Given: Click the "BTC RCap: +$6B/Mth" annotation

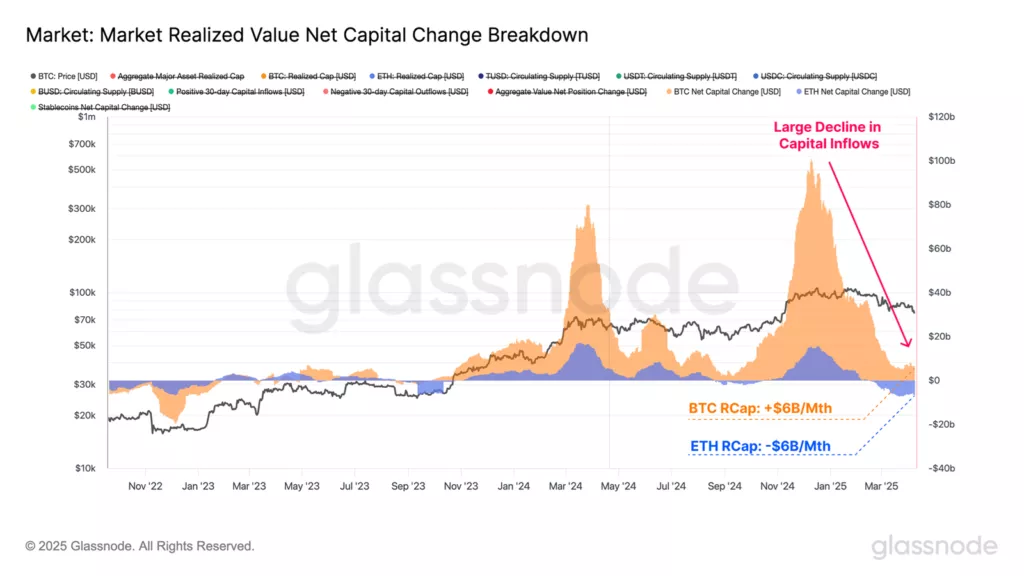Looking at the screenshot, I should click(761, 408).
